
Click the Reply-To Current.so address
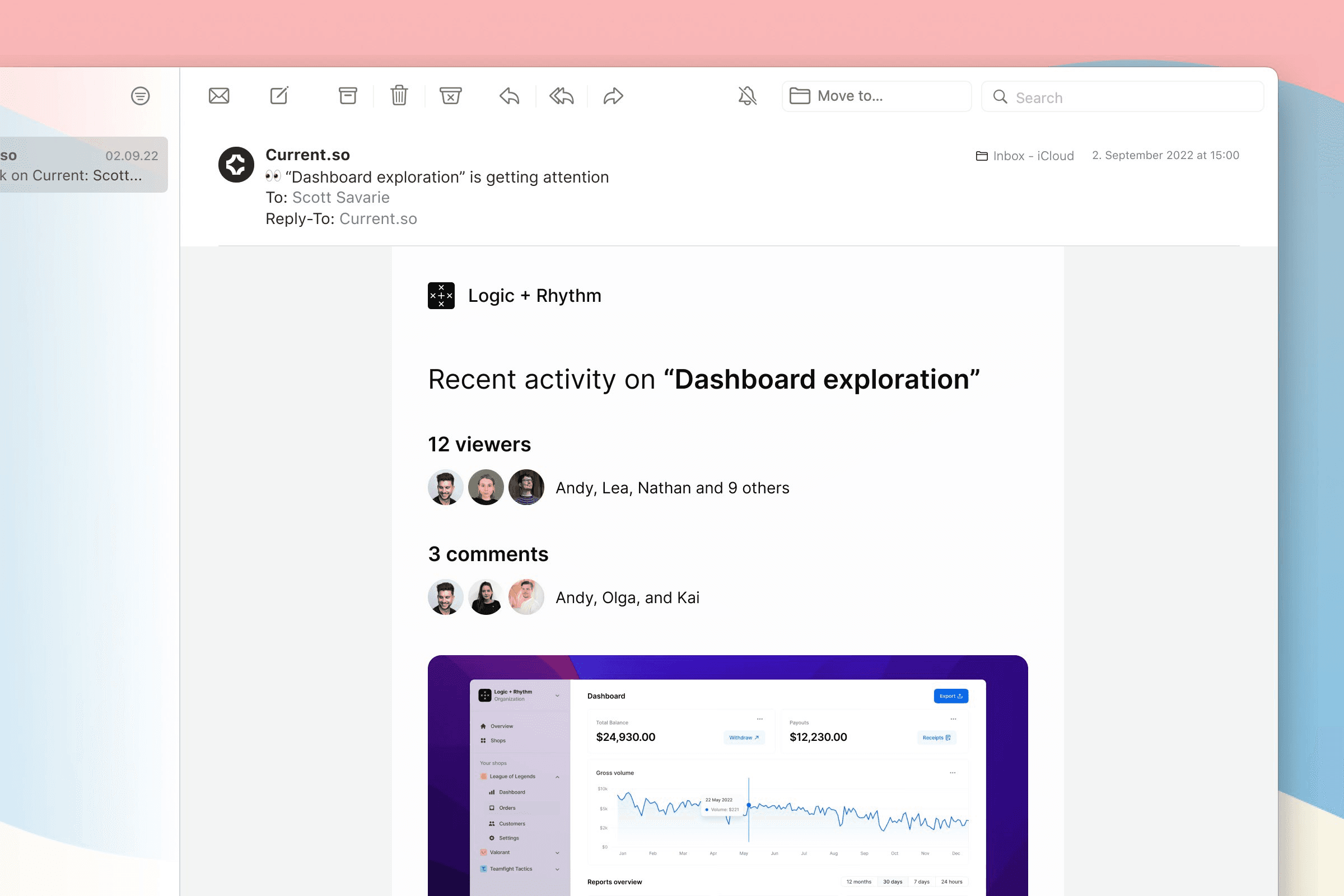[377, 219]
